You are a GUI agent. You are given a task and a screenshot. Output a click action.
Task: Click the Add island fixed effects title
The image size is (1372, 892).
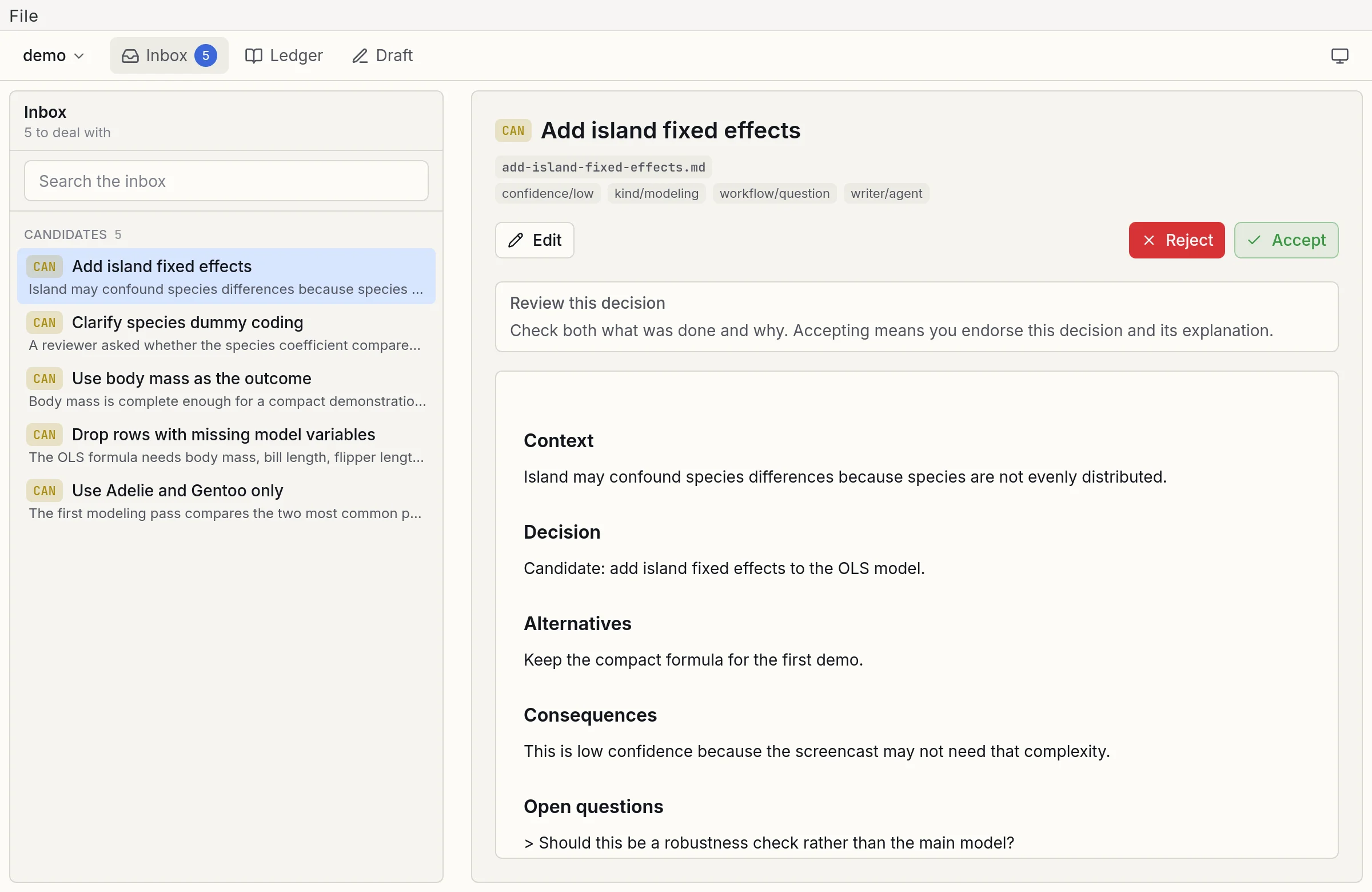[671, 130]
